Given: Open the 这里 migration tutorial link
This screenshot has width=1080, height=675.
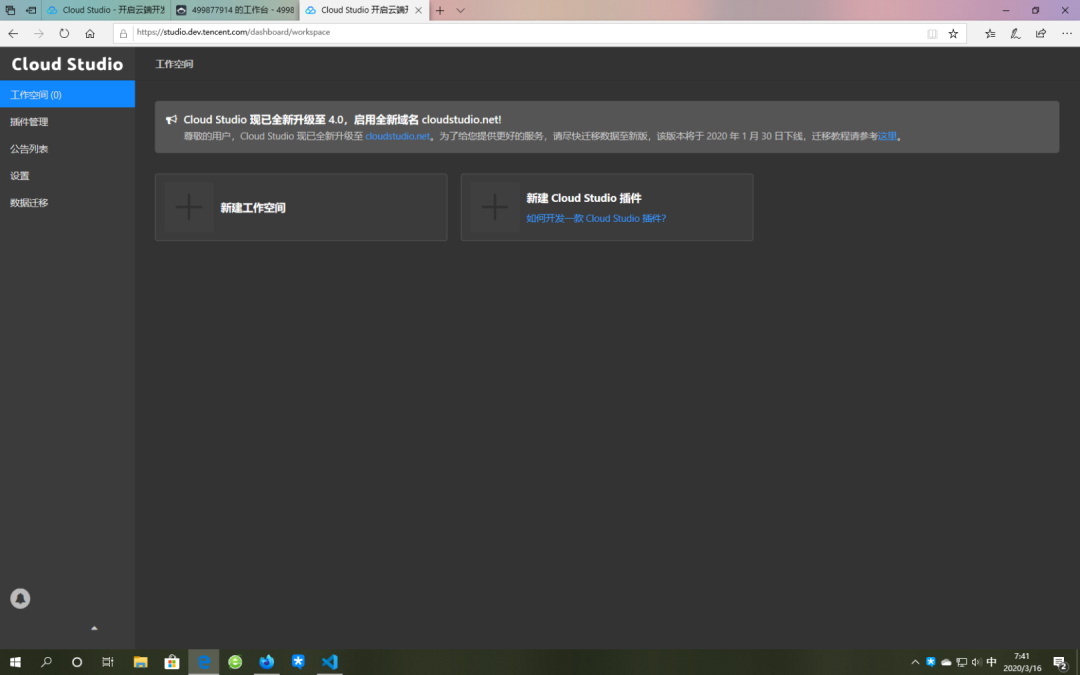Looking at the screenshot, I should pos(886,135).
